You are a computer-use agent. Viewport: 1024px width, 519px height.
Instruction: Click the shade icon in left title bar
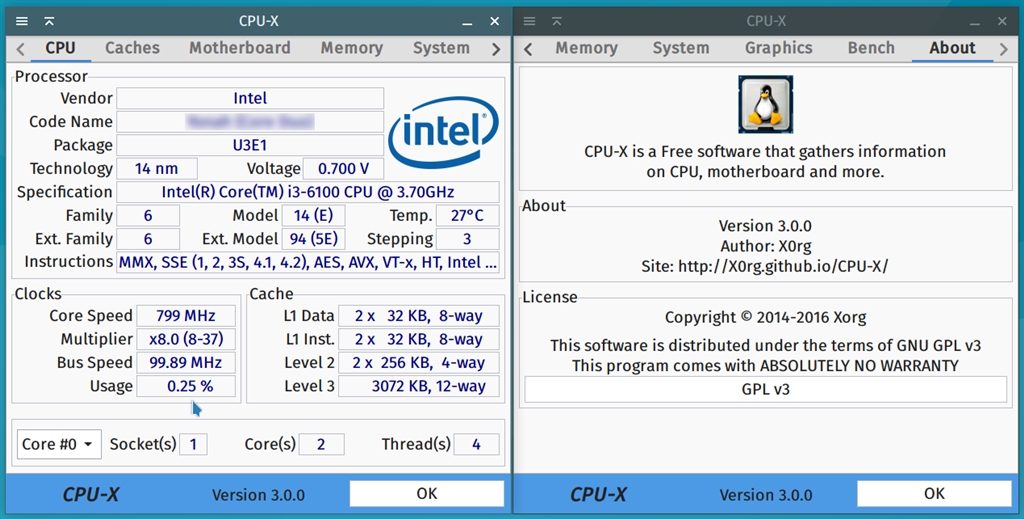49,21
